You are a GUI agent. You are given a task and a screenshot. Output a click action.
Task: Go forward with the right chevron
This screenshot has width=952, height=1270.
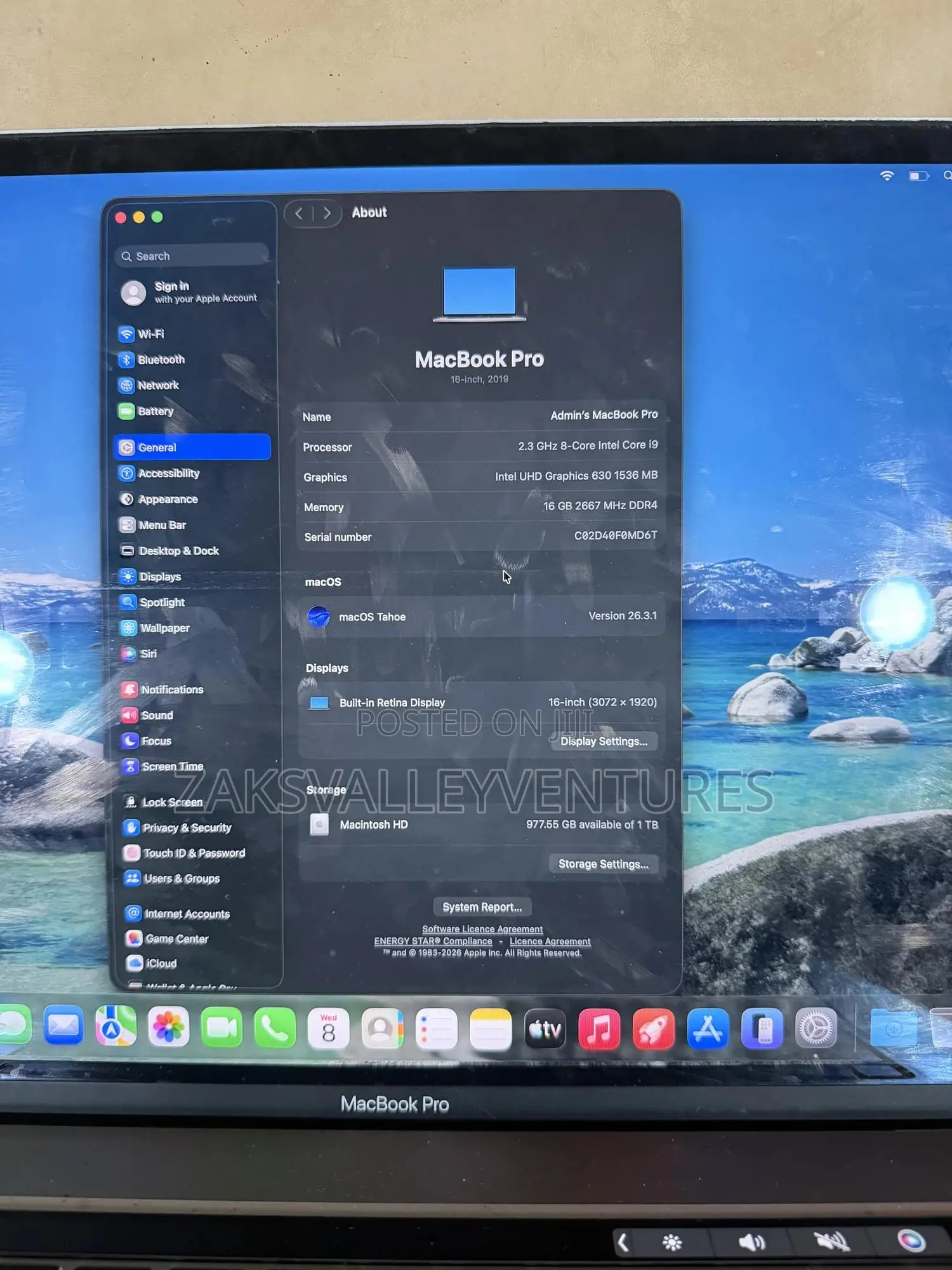pos(327,213)
